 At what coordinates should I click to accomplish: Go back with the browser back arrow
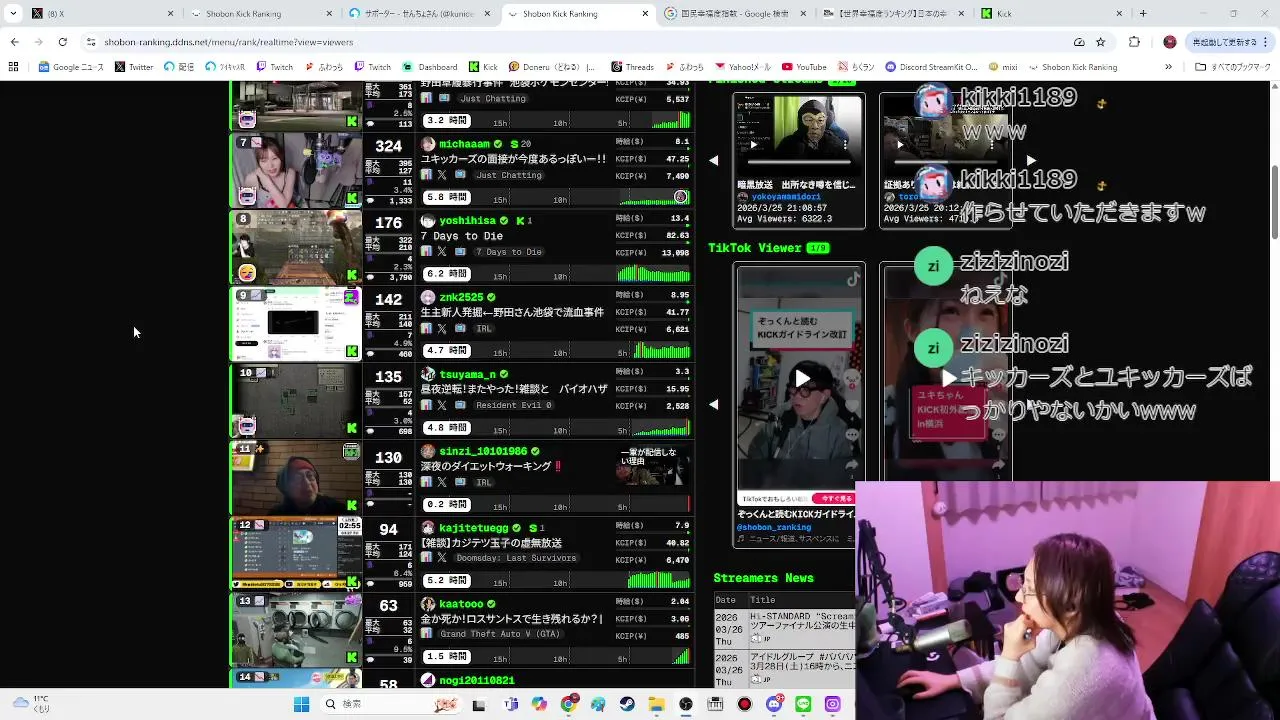coord(14,42)
